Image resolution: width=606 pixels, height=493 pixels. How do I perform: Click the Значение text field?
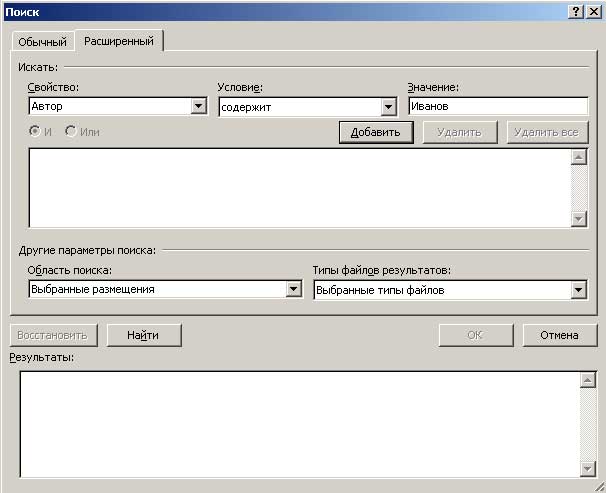pos(497,107)
